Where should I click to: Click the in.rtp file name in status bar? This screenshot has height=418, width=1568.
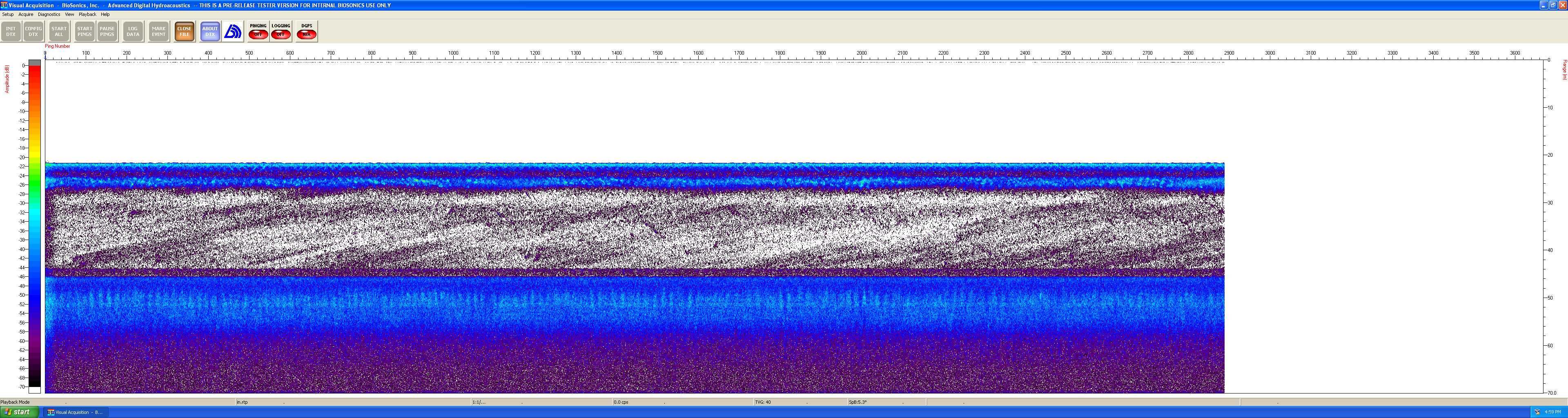pyautogui.click(x=242, y=402)
